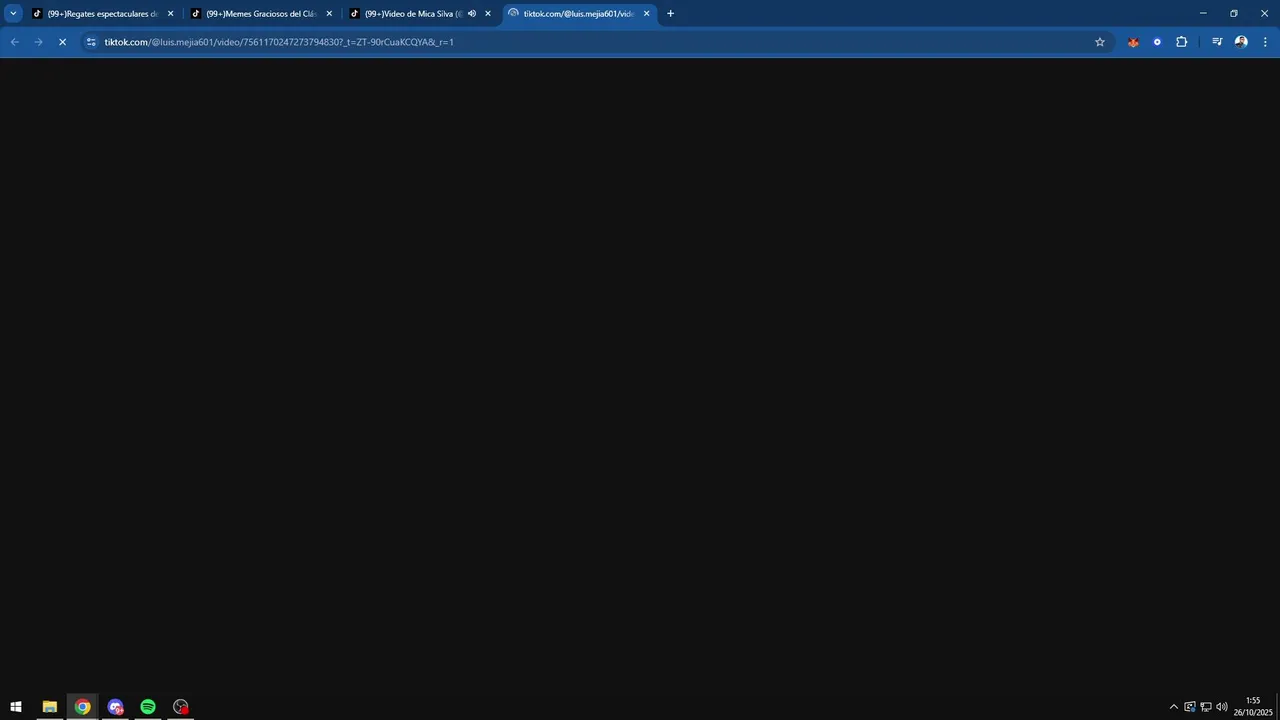The height and width of the screenshot is (720, 1280).
Task: Mute audio on the Mica Silva tab
Action: (472, 14)
